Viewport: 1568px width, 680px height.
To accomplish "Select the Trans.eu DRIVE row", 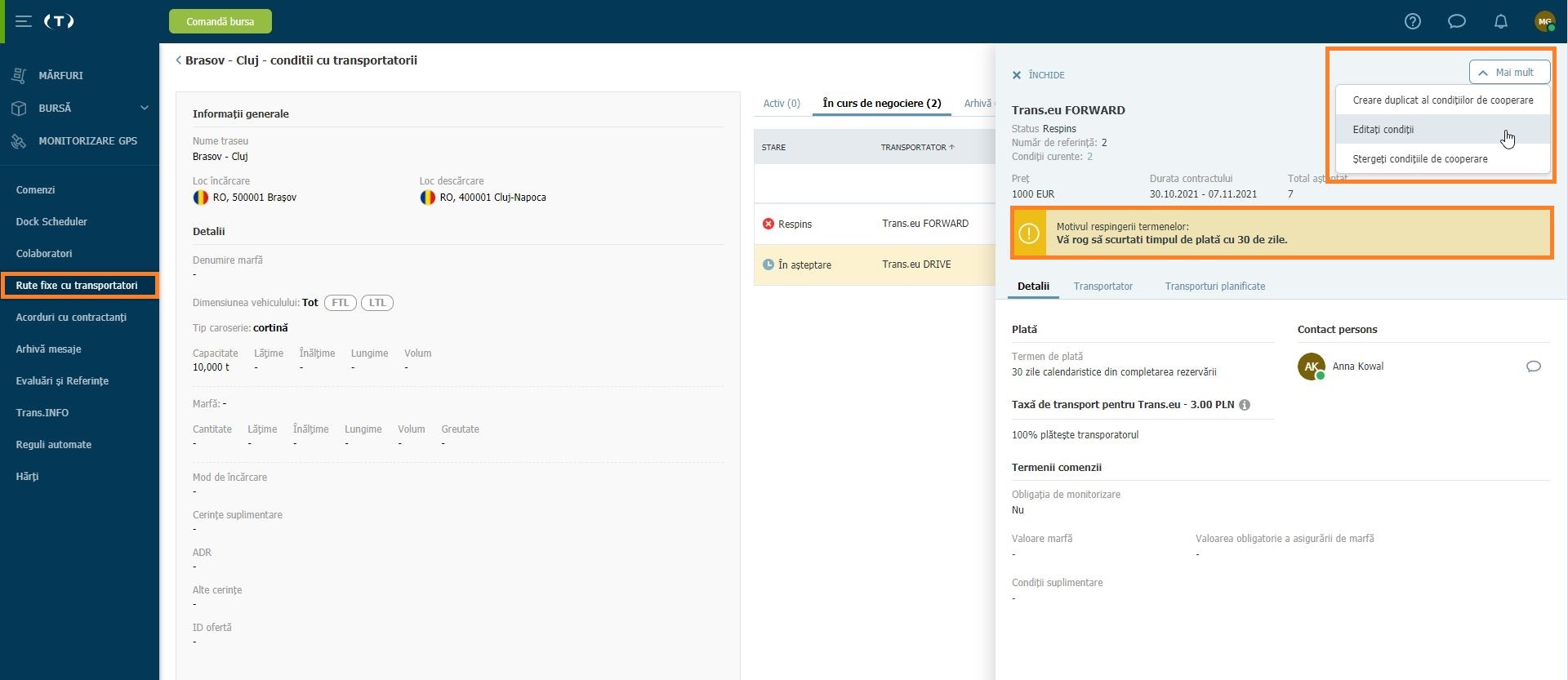I will point(874,264).
